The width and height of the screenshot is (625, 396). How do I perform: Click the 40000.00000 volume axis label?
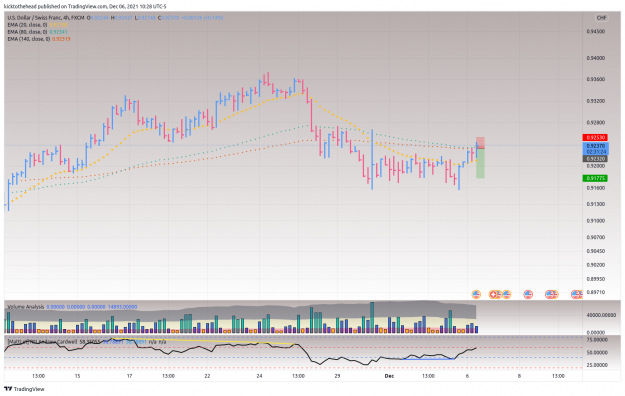coord(601,315)
